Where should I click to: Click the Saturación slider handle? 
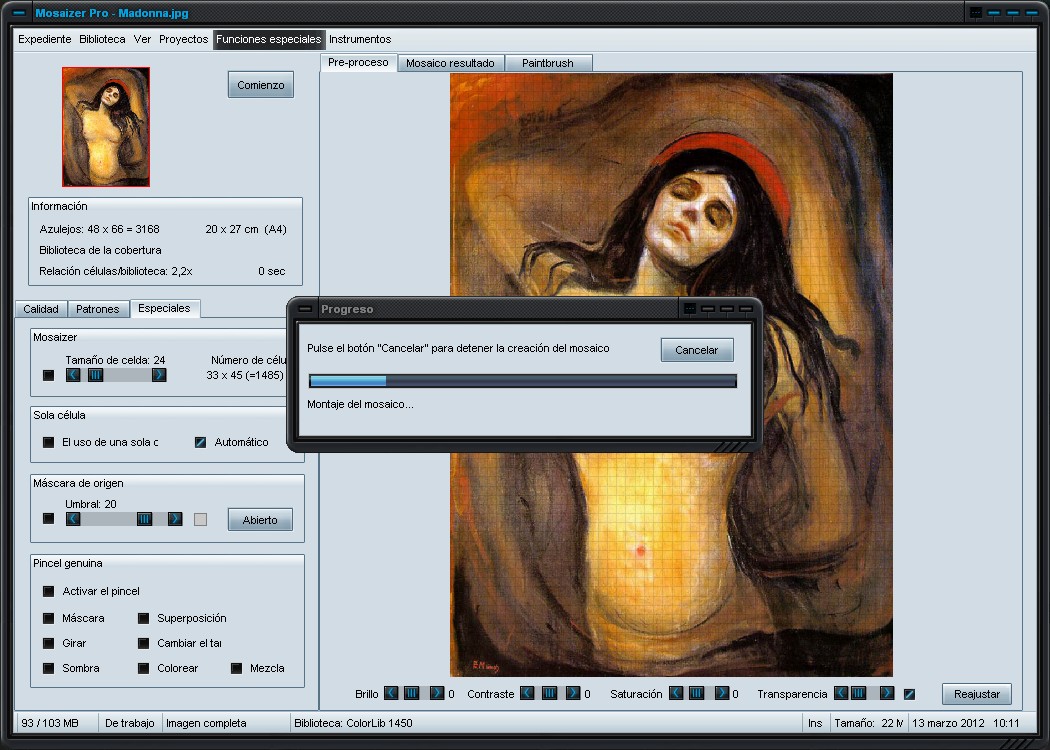coord(696,693)
